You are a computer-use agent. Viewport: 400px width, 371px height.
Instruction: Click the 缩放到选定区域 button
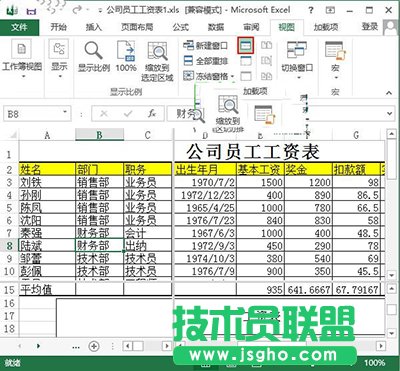click(157, 62)
